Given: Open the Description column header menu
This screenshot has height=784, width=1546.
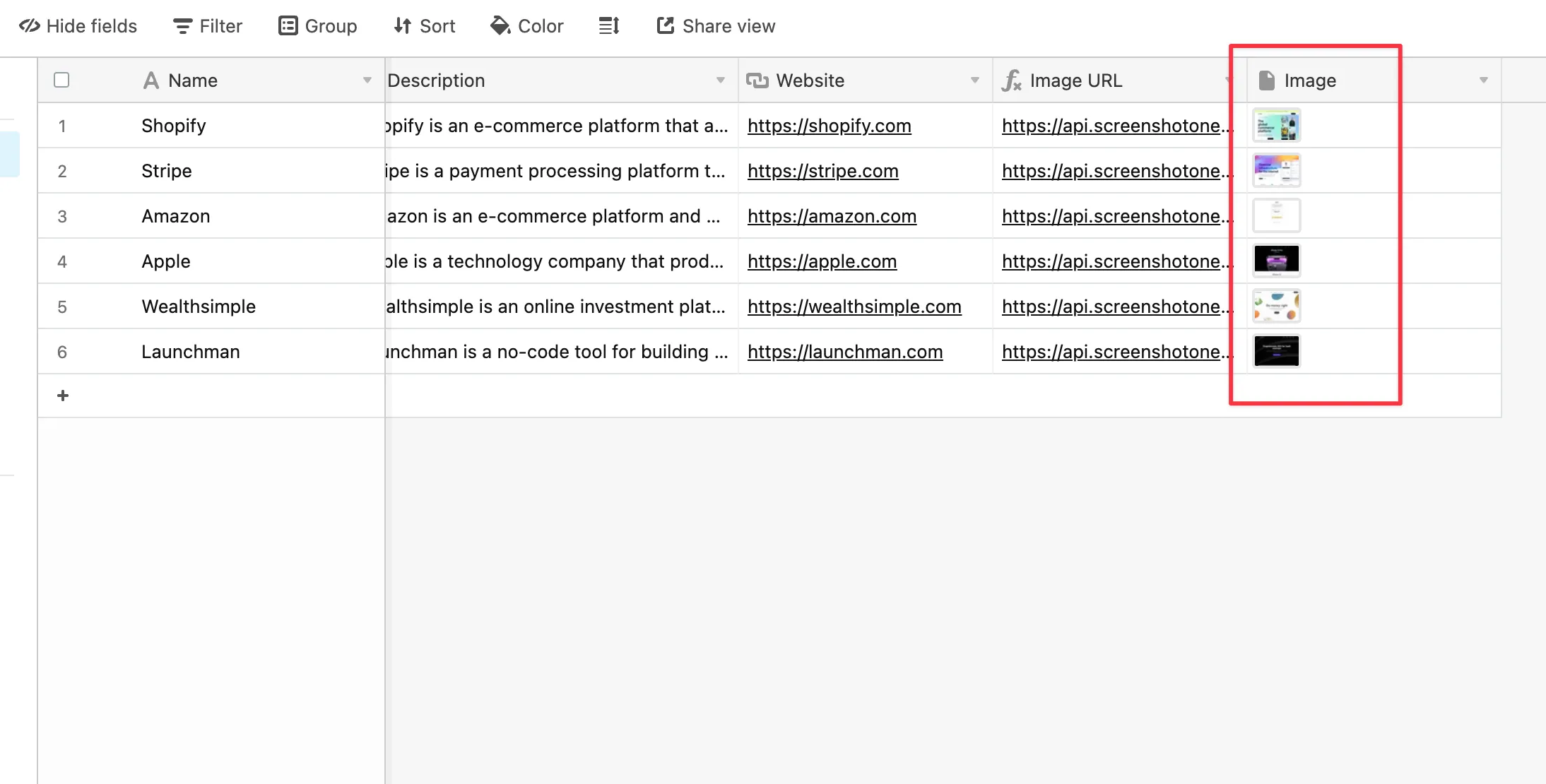Looking at the screenshot, I should tap(721, 80).
